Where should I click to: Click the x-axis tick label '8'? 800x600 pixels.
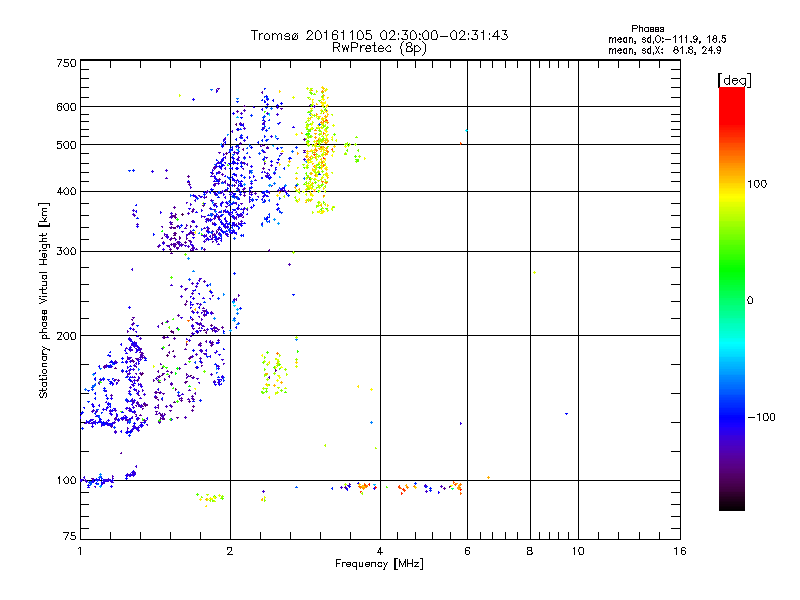pyautogui.click(x=530, y=551)
